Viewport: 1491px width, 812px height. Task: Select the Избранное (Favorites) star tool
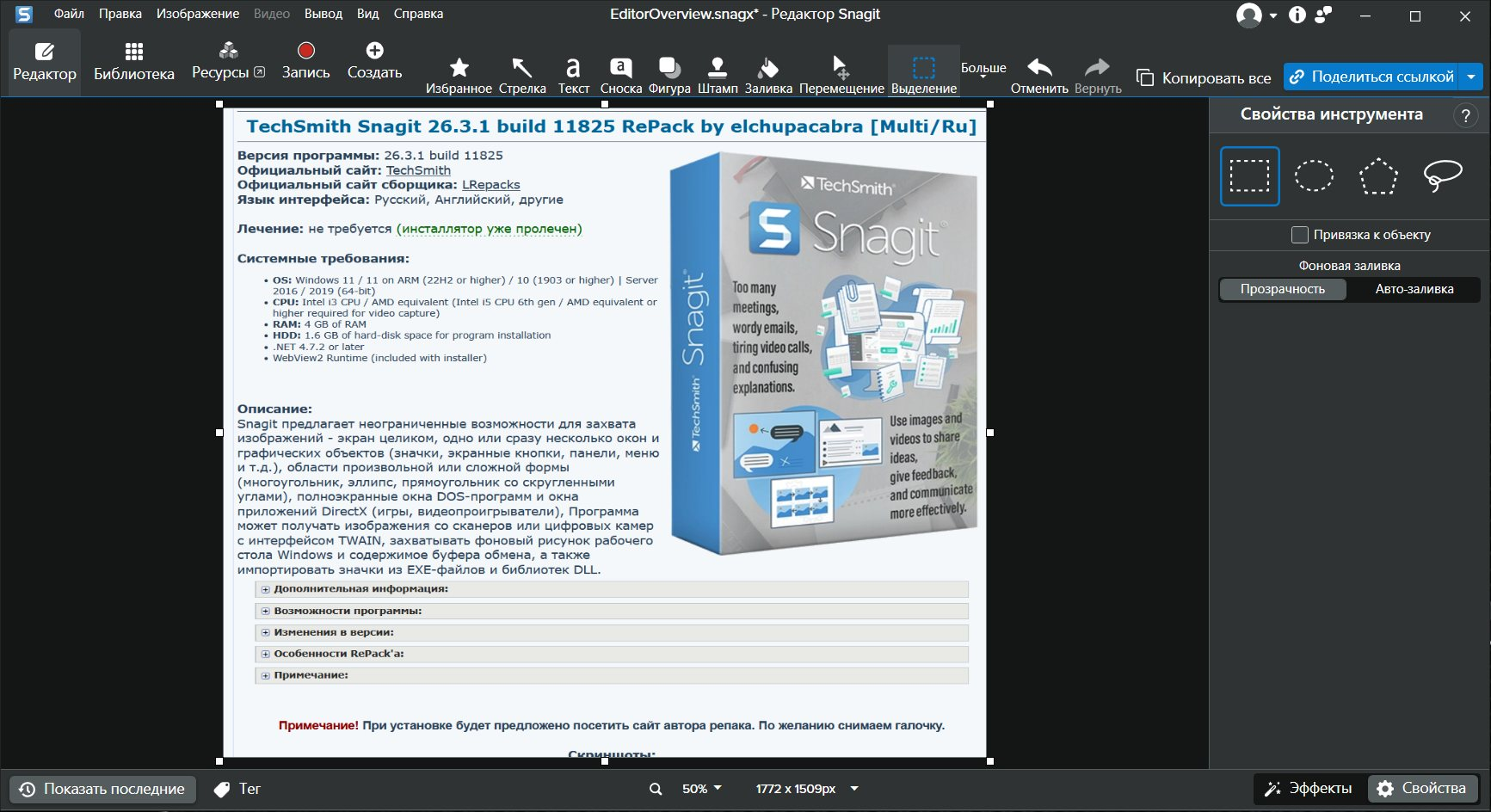point(459,75)
